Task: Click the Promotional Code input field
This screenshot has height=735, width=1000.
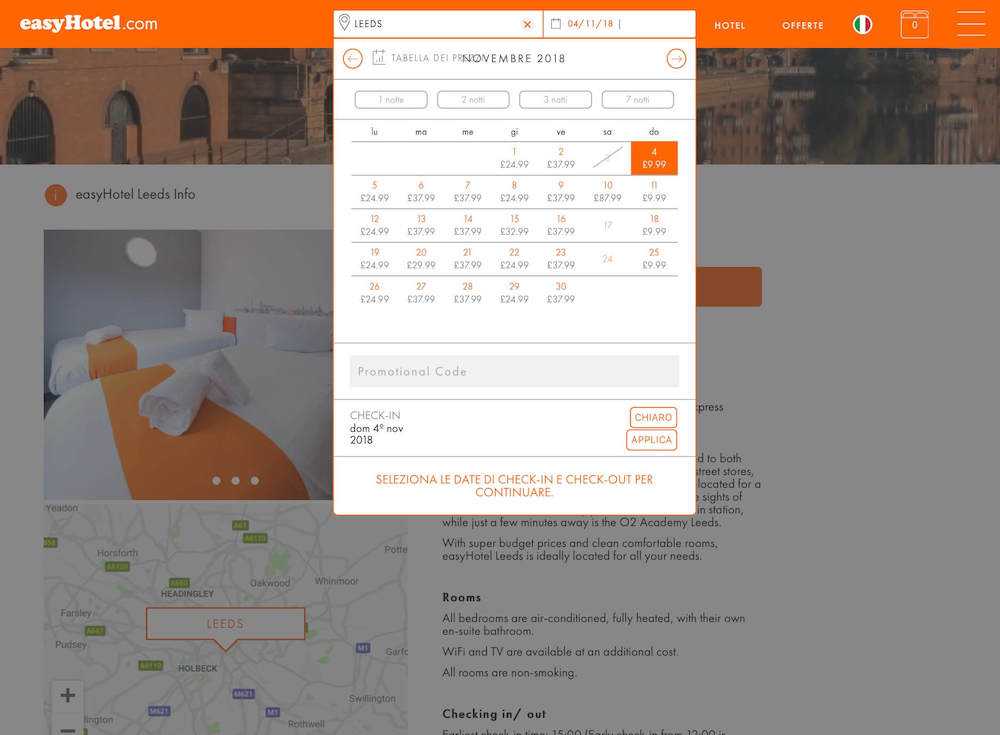Action: click(x=514, y=371)
